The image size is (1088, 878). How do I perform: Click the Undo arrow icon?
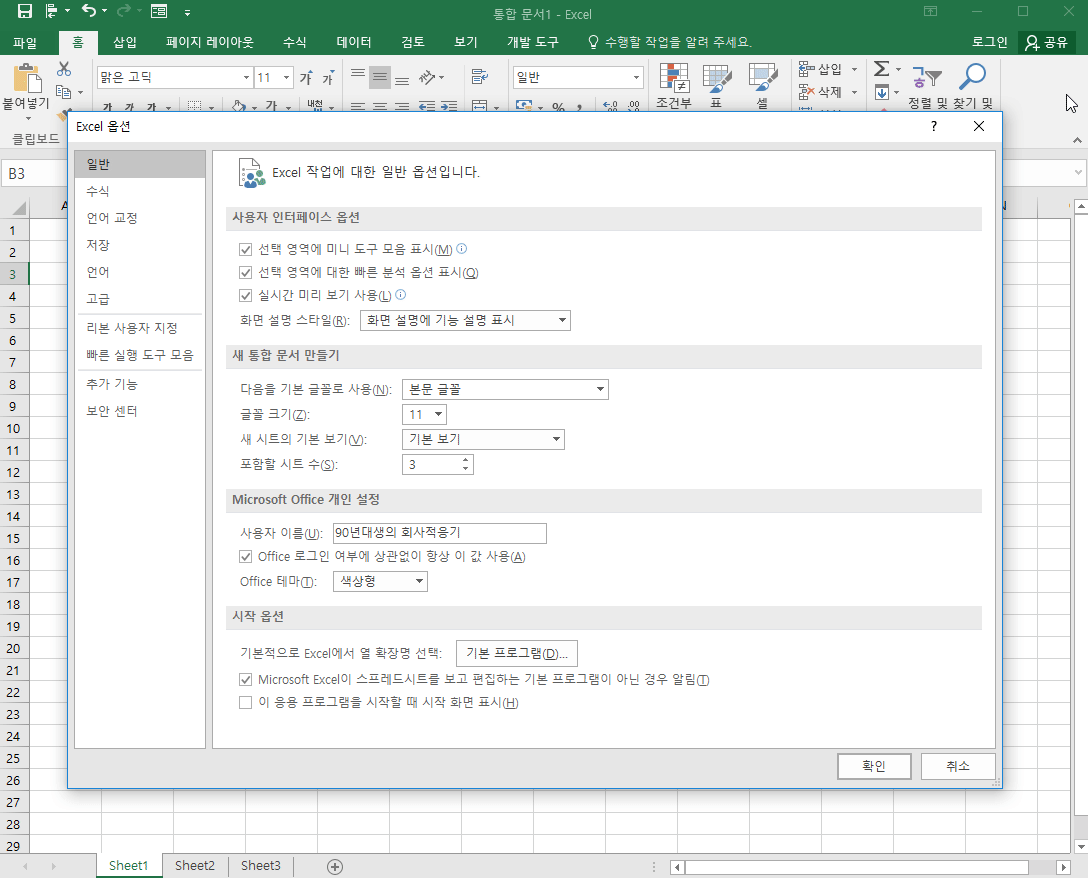click(x=89, y=10)
